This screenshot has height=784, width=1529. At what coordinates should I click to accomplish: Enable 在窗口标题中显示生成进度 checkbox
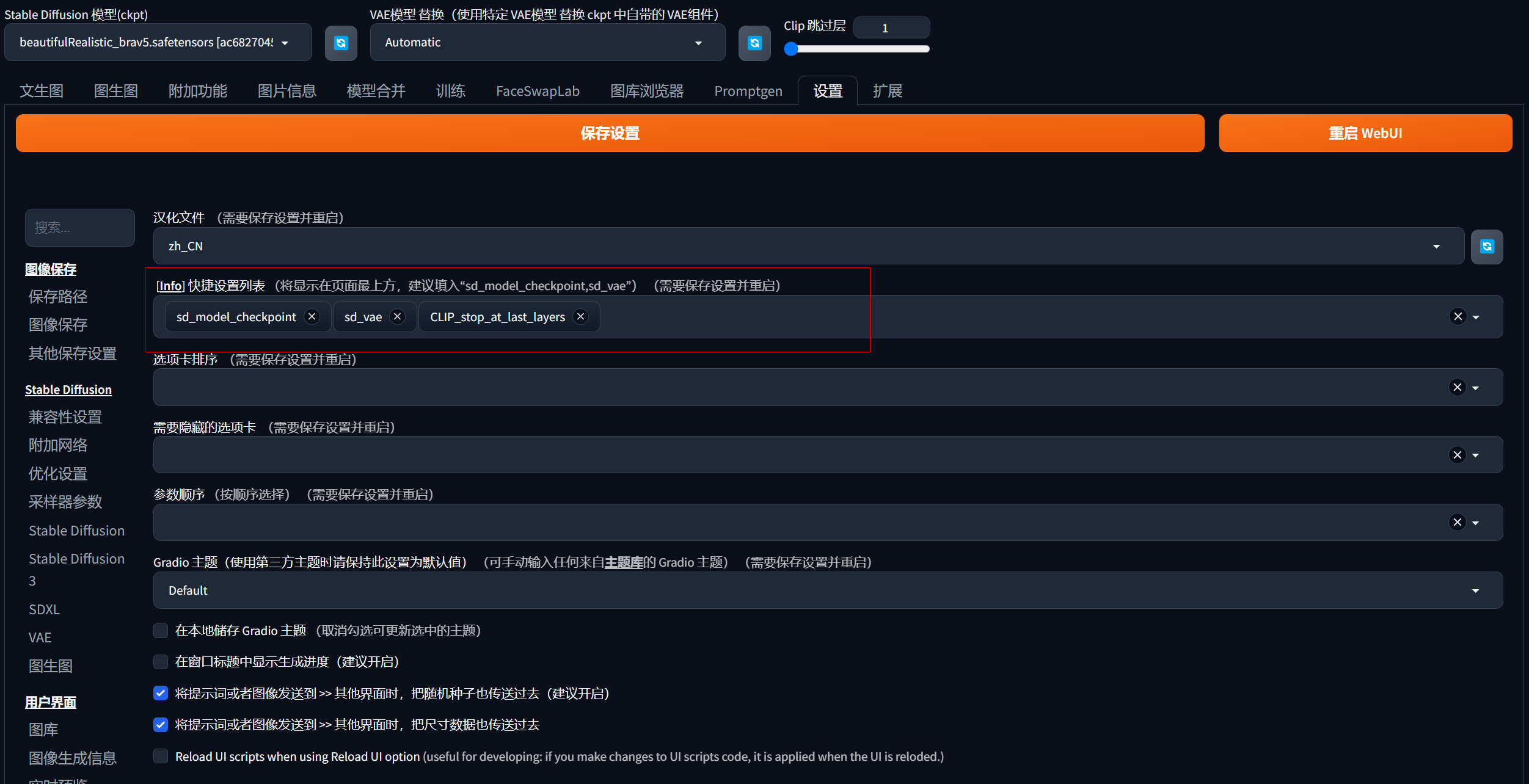click(161, 662)
